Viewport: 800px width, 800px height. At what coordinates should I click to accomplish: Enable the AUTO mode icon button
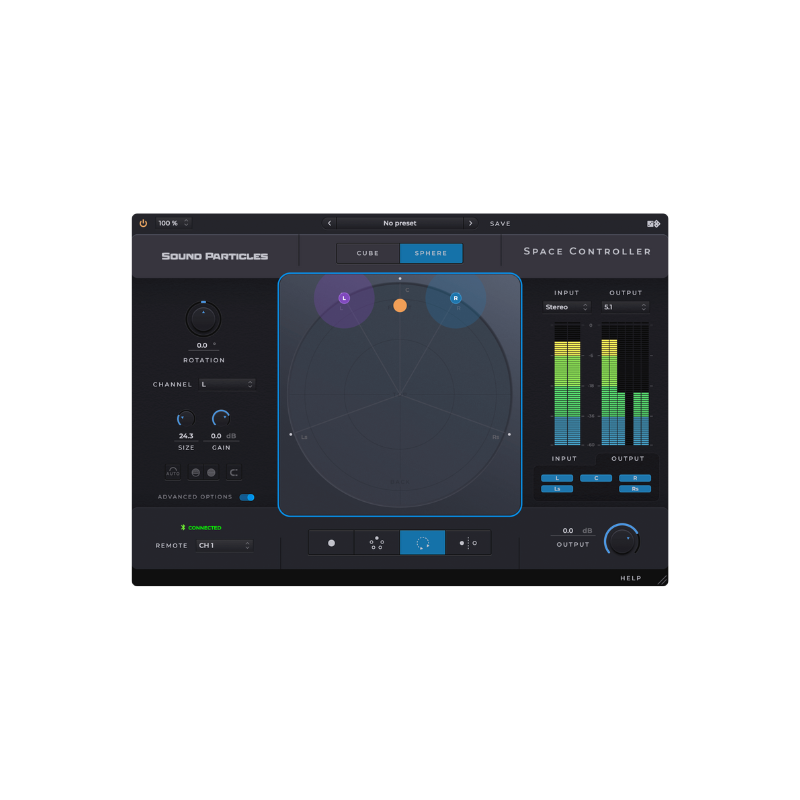pos(173,472)
